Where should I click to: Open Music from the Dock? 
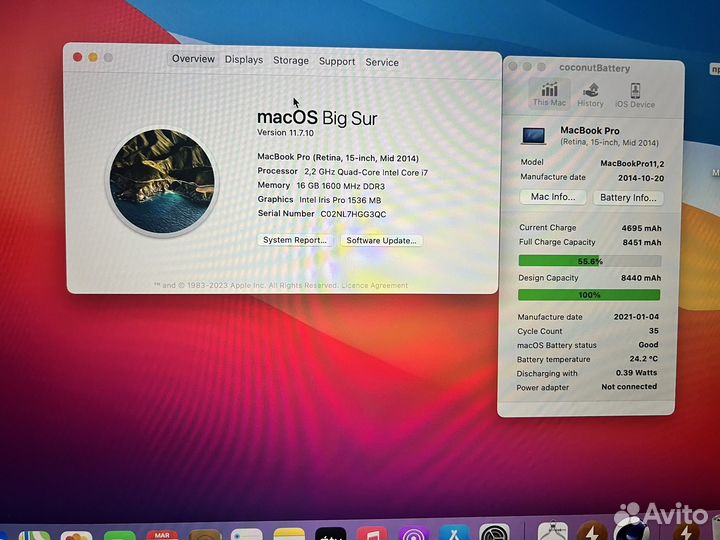[372, 534]
